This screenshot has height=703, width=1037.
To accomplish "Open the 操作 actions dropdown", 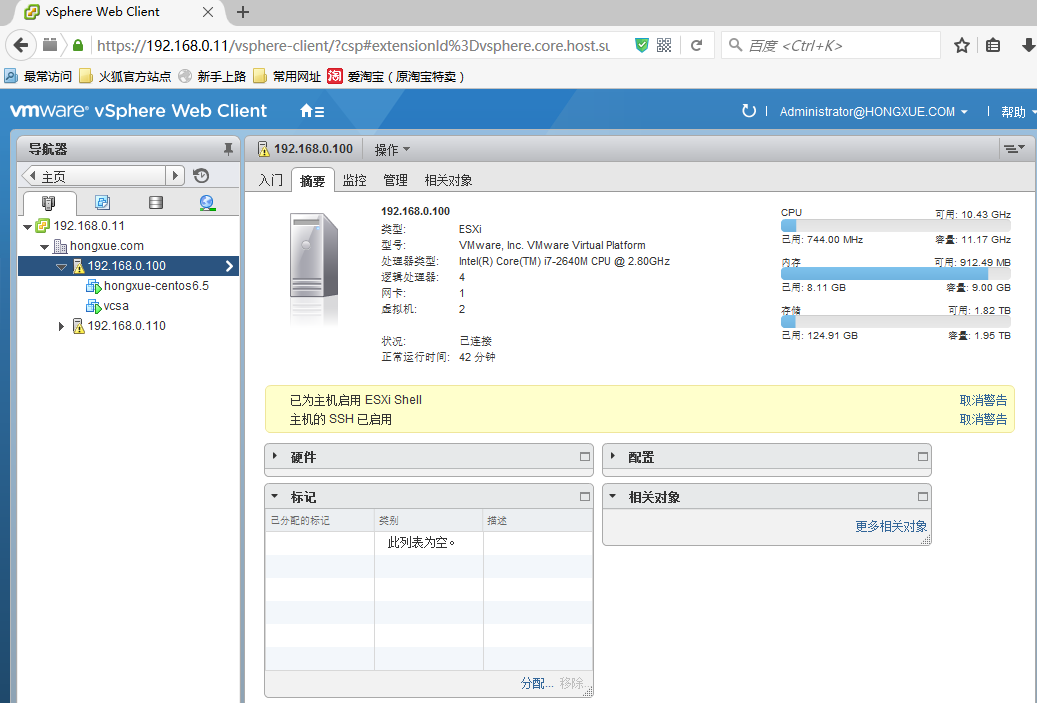I will (392, 149).
